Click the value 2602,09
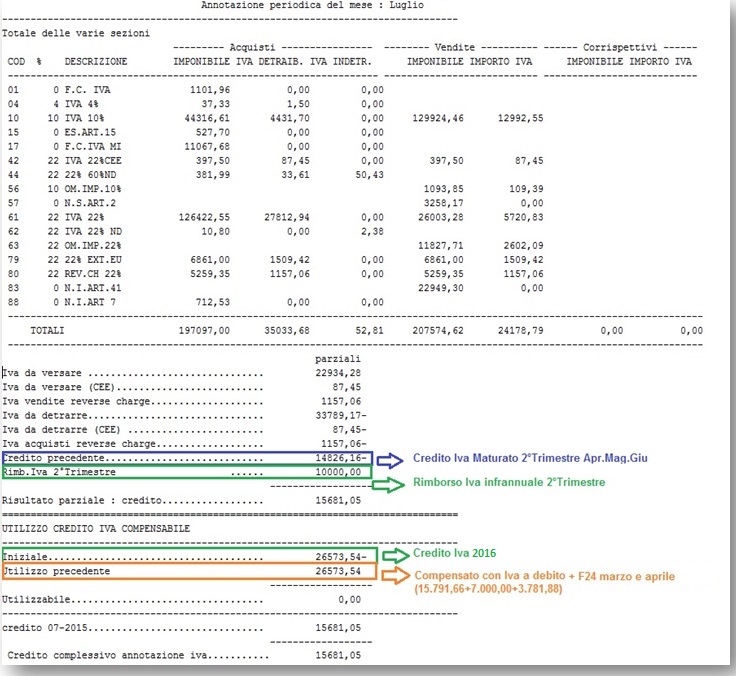The height and width of the screenshot is (676, 736). click(523, 246)
